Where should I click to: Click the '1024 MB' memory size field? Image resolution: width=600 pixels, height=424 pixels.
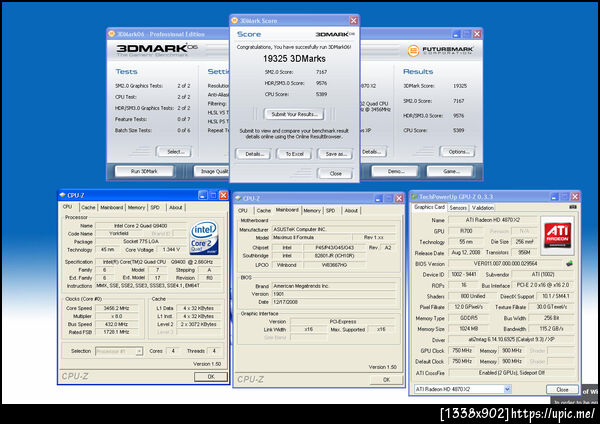468,329
